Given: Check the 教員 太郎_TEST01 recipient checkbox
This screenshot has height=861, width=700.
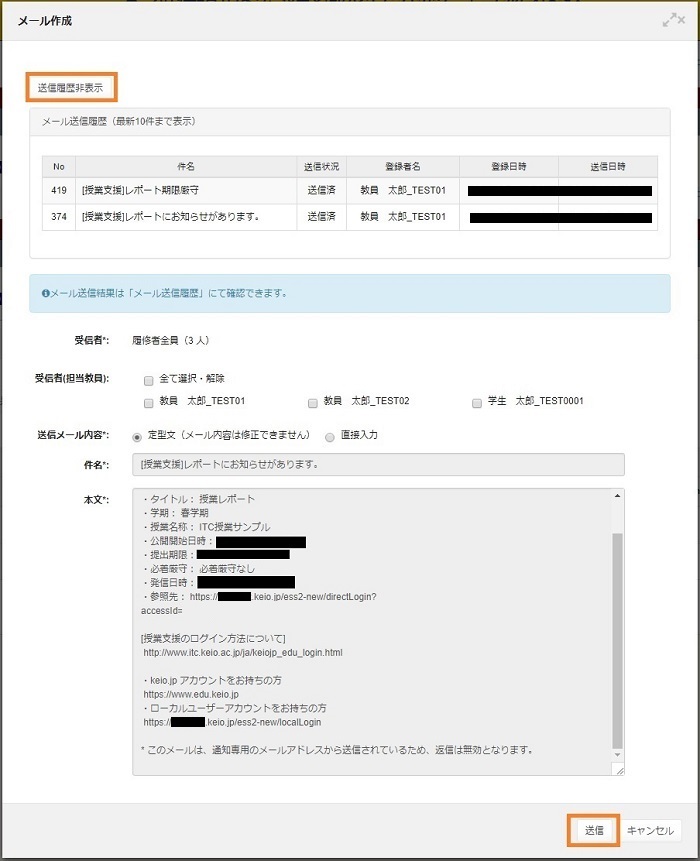Looking at the screenshot, I should pos(149,402).
